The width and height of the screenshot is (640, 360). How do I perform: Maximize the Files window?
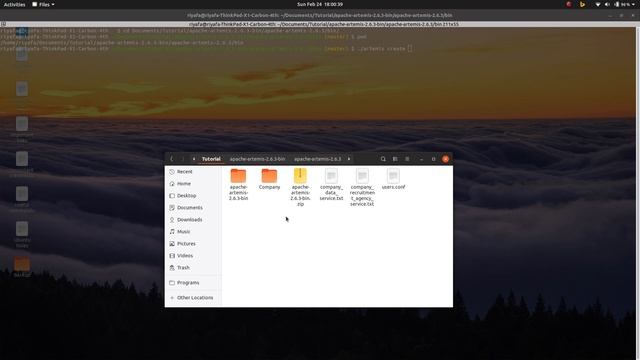[x=433, y=159]
